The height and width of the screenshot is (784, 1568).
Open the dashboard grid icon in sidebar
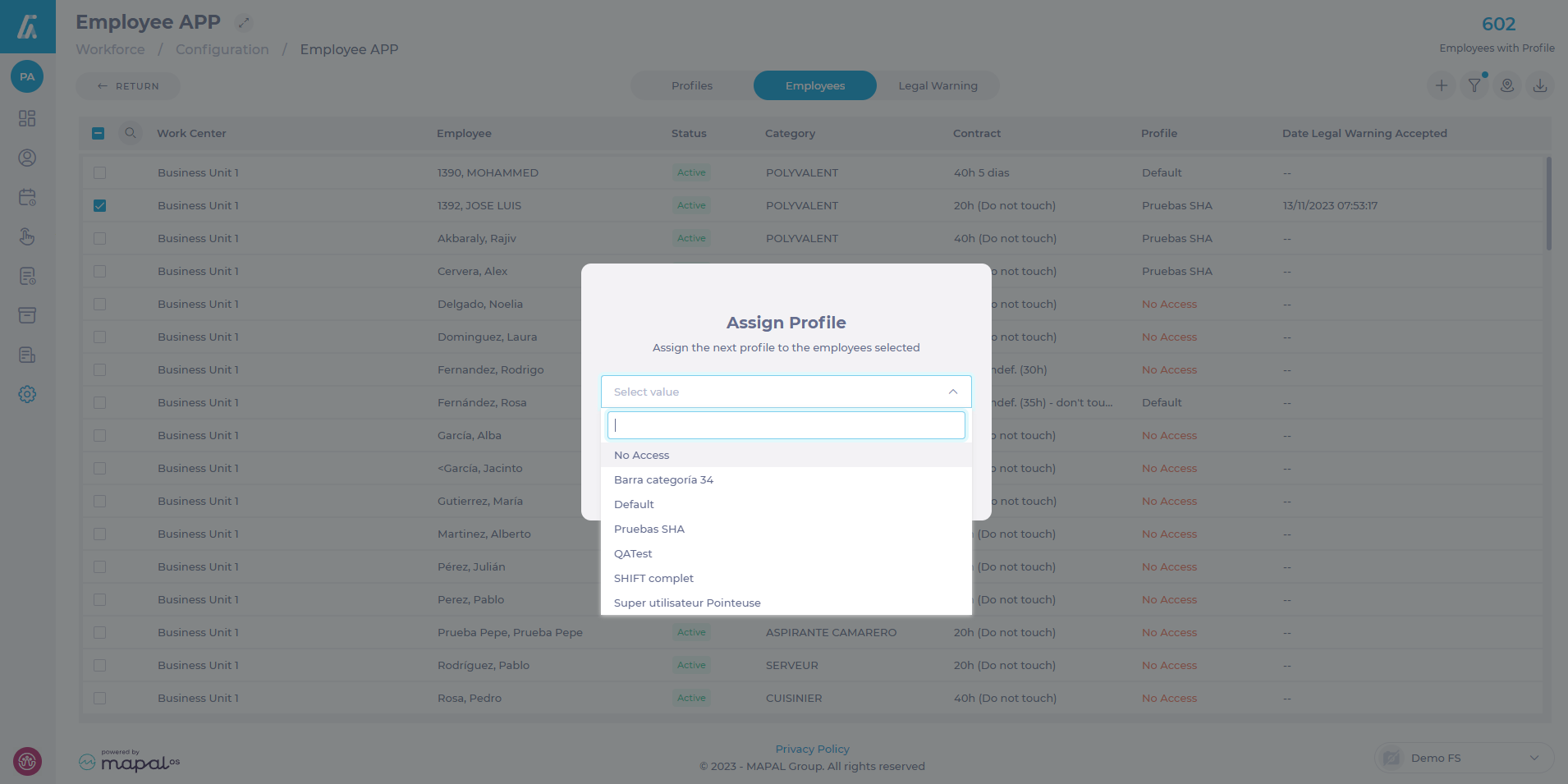(27, 118)
